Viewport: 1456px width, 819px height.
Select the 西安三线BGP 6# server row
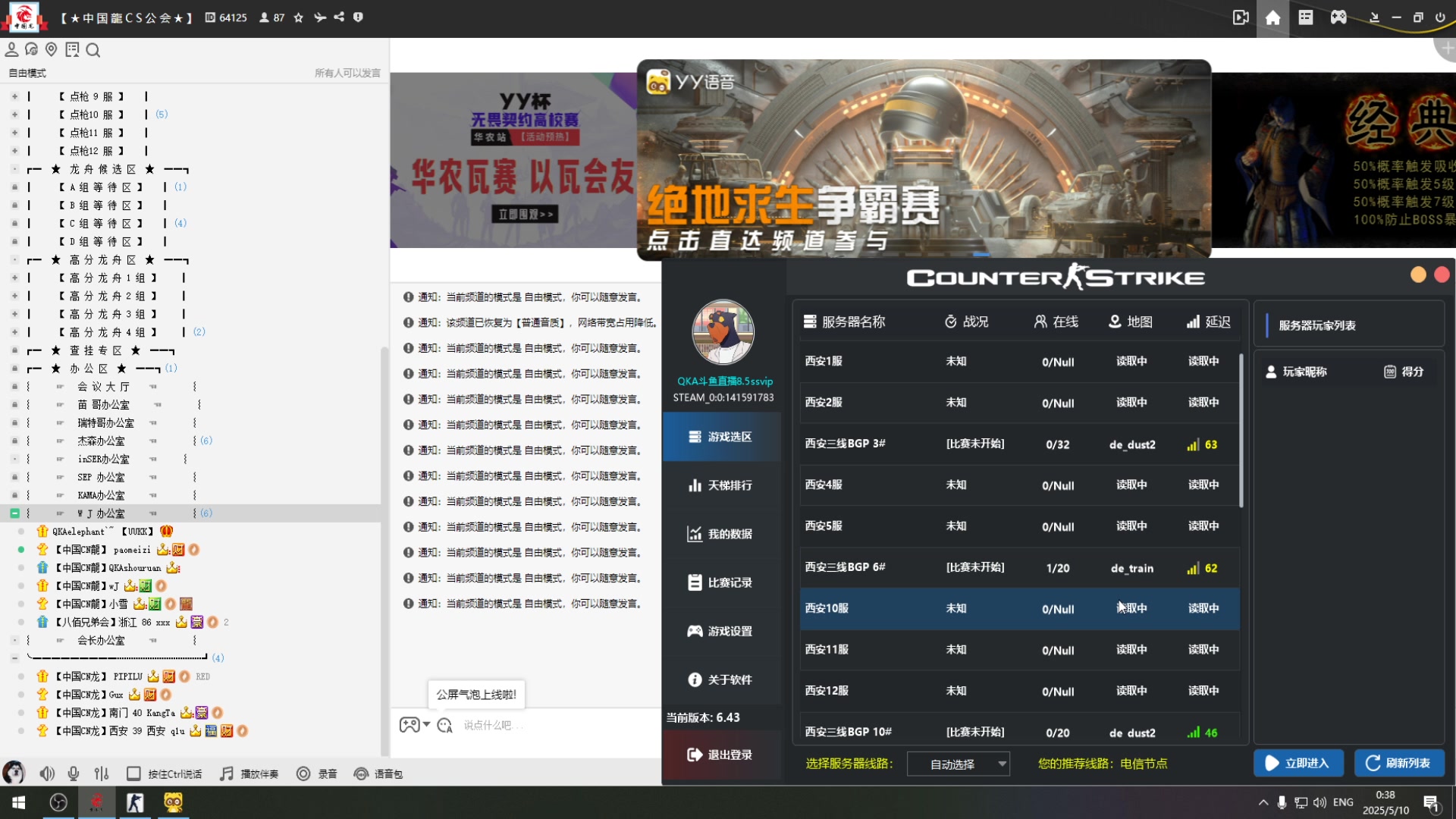pos(1019,568)
